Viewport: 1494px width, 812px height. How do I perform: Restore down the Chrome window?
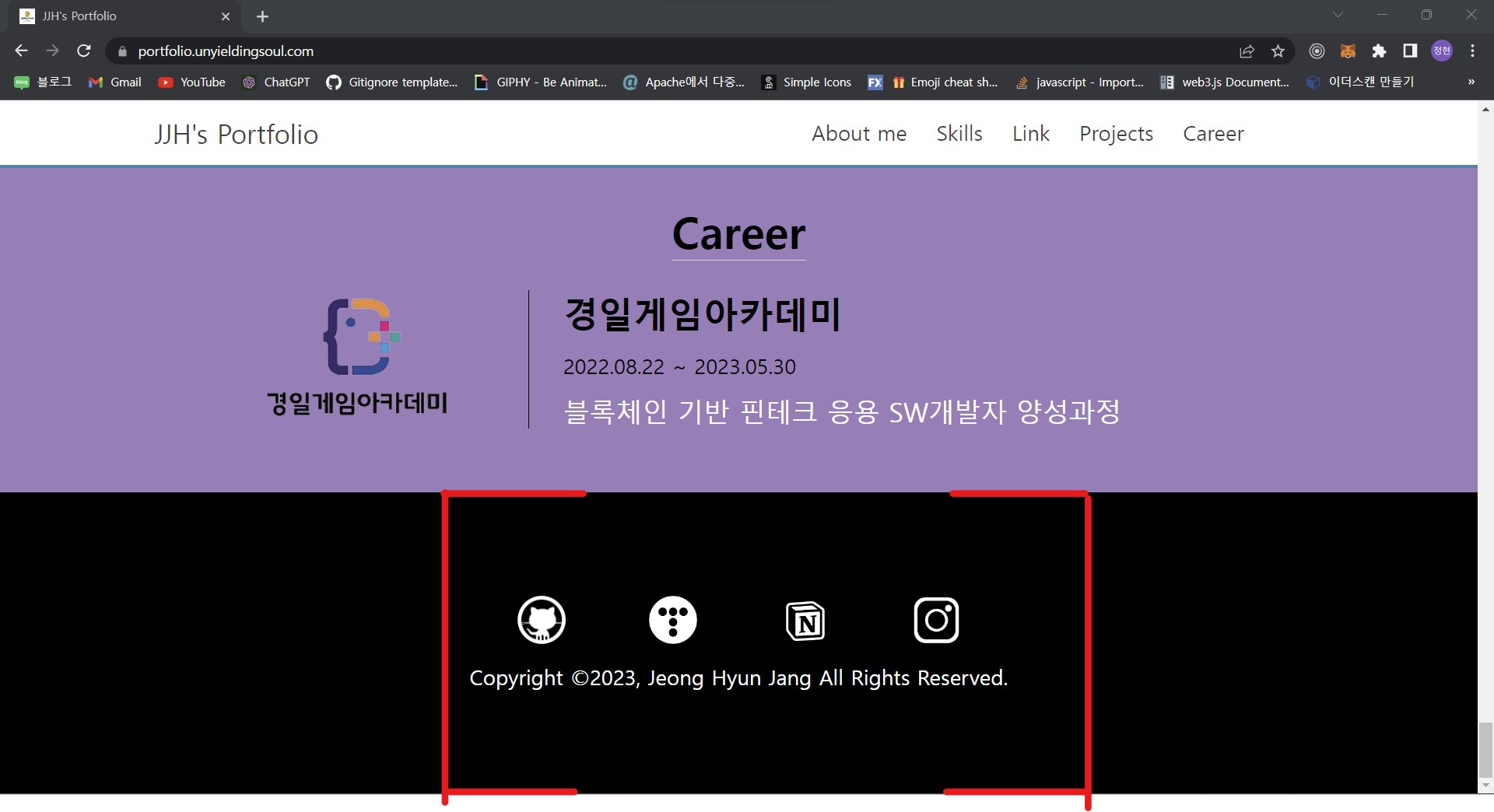coord(1426,15)
